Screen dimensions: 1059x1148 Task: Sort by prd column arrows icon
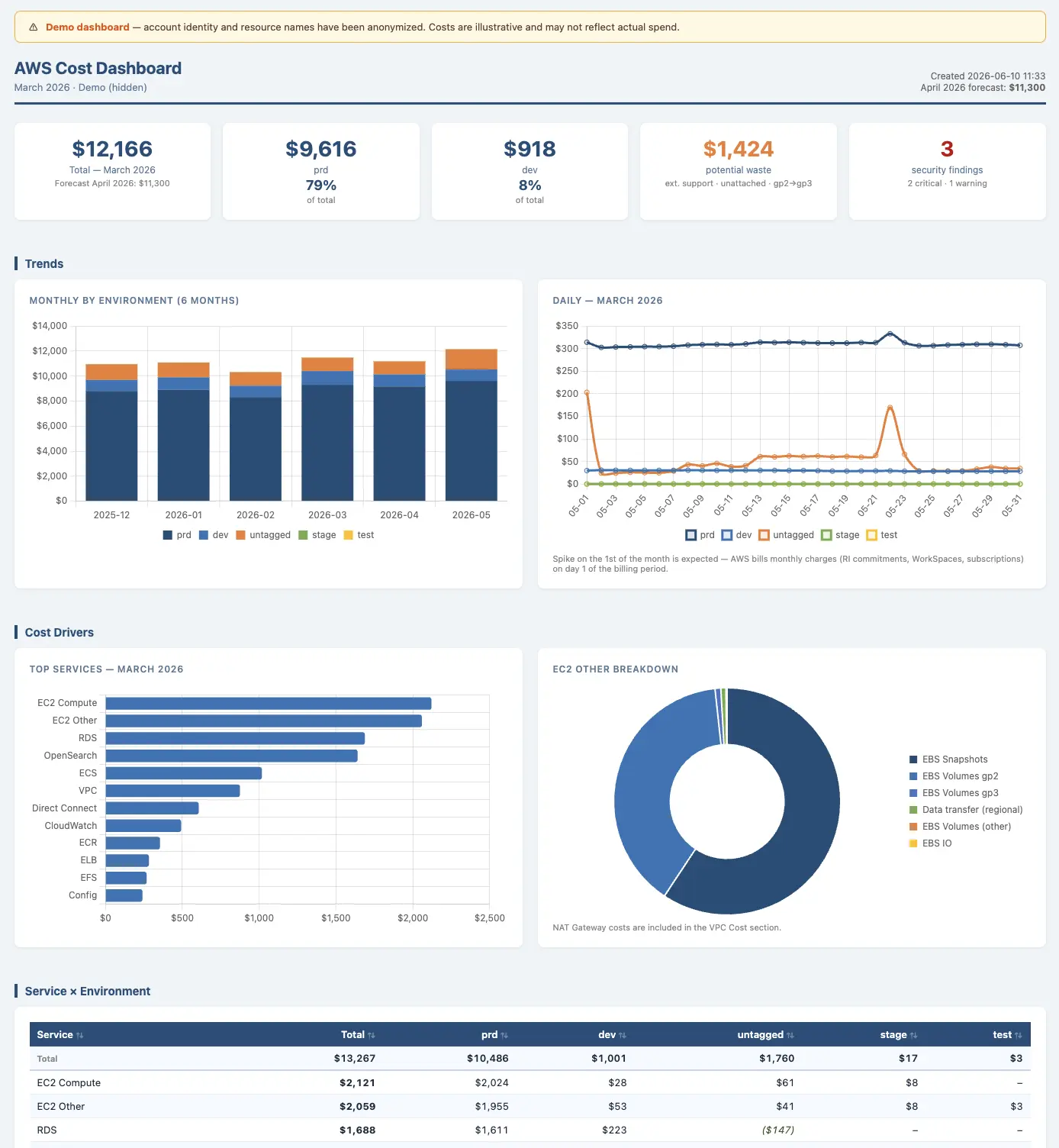click(504, 1035)
